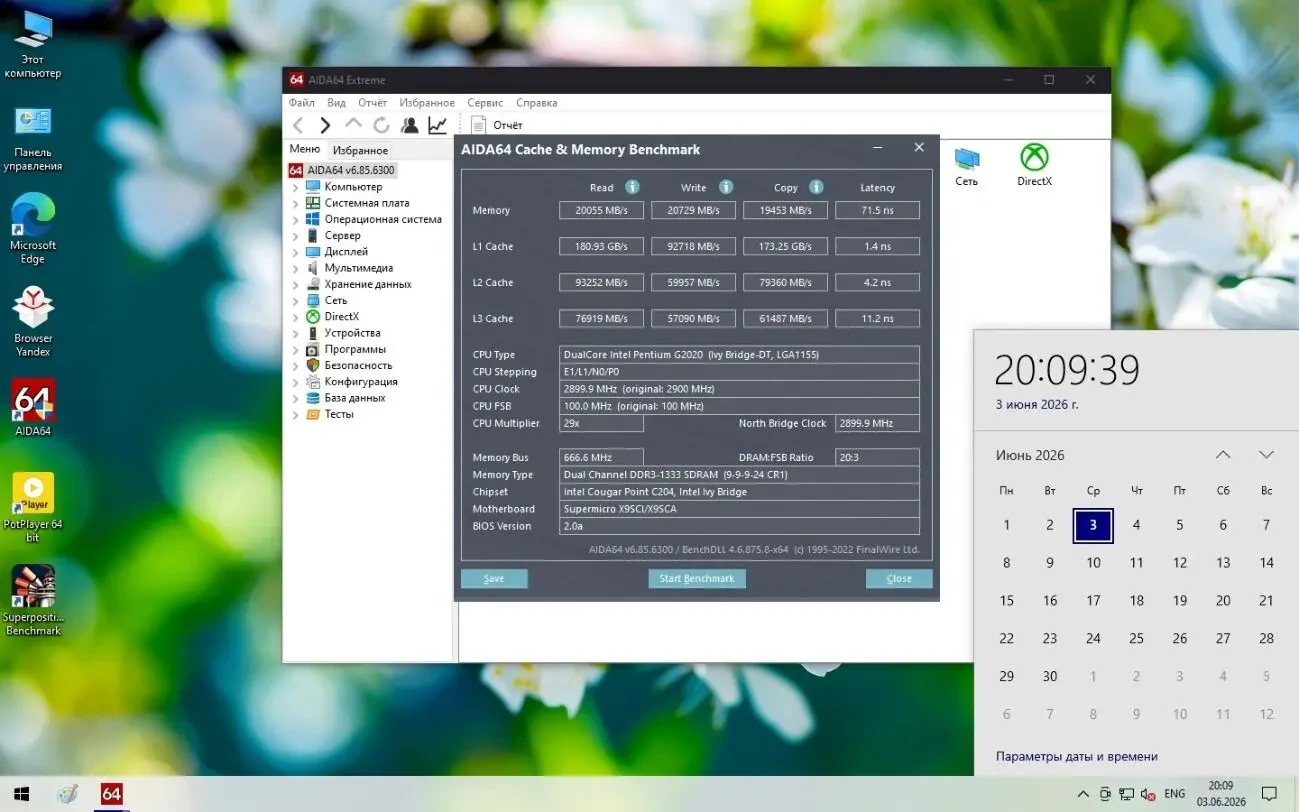Click the Save button in benchmark dialog
Screen dimensions: 1299x812
[x=494, y=578]
